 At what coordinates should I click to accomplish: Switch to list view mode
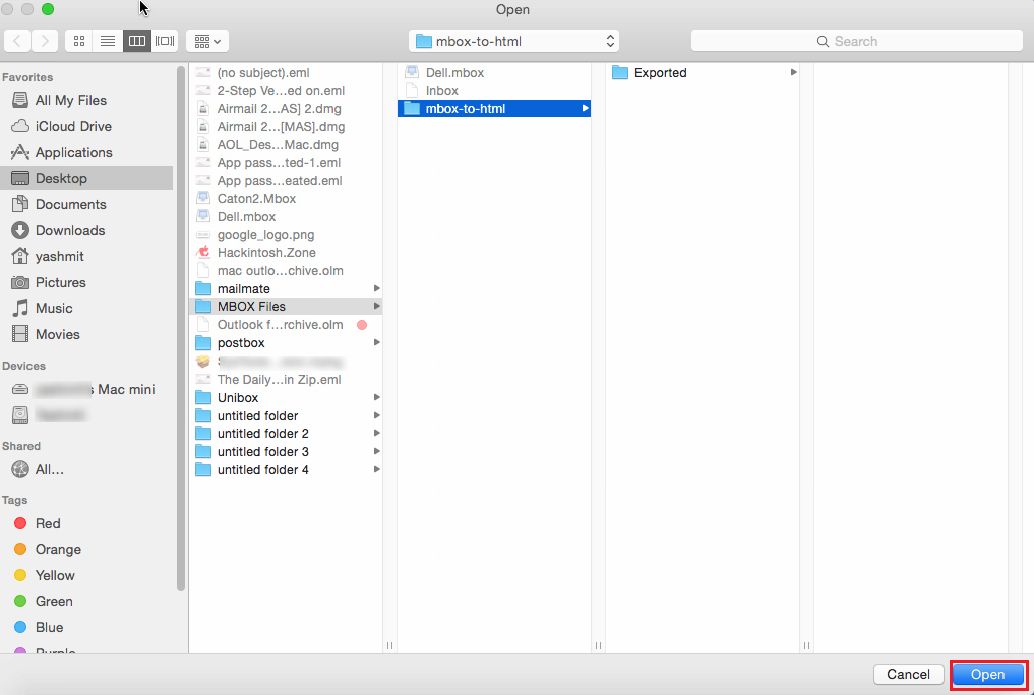(x=108, y=41)
